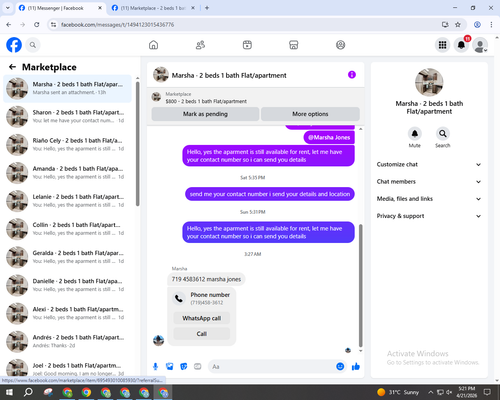
Task: Open Windows notification center icon
Action: [x=487, y=392]
